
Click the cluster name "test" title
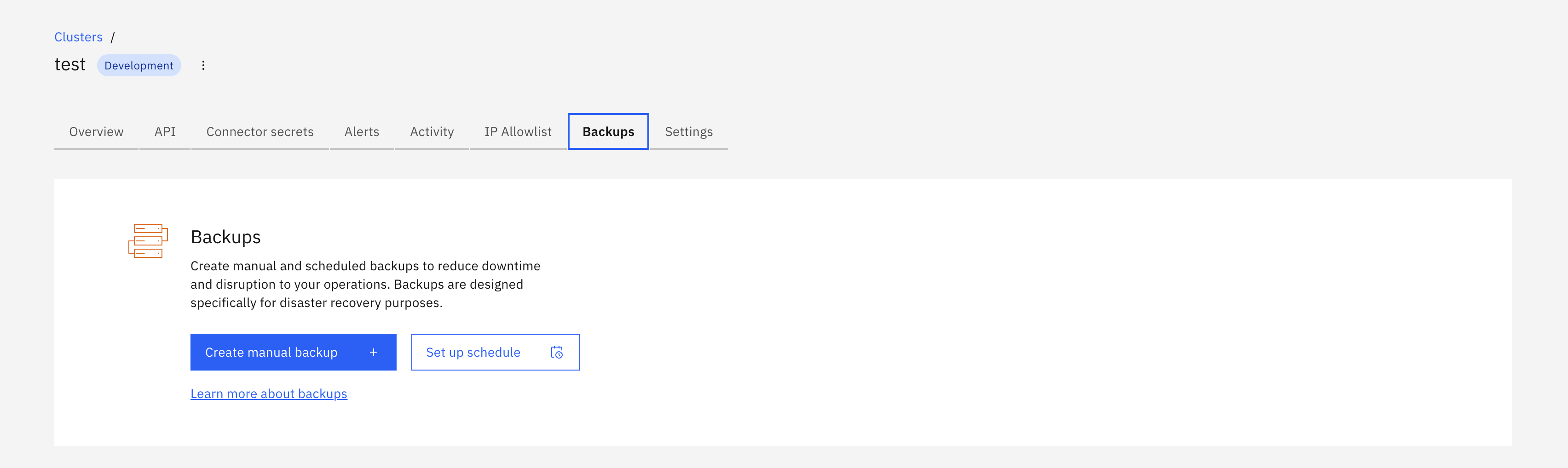pyautogui.click(x=70, y=64)
